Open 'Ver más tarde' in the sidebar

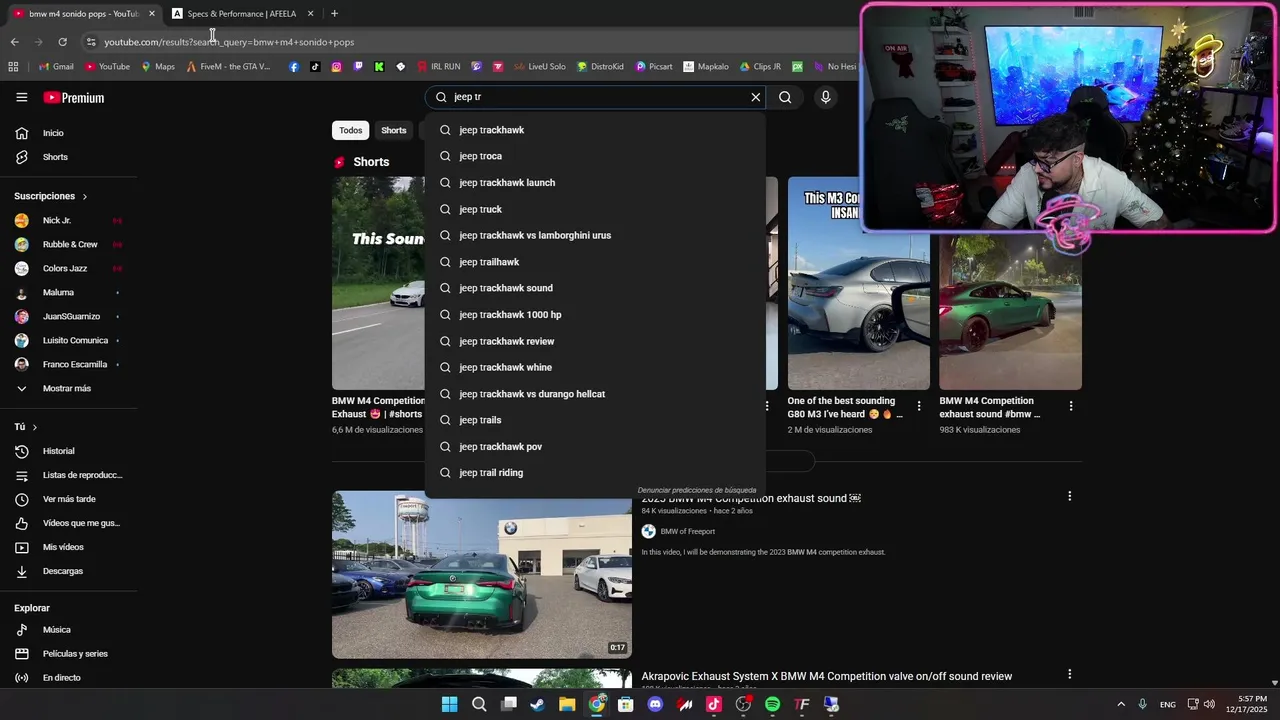point(68,499)
